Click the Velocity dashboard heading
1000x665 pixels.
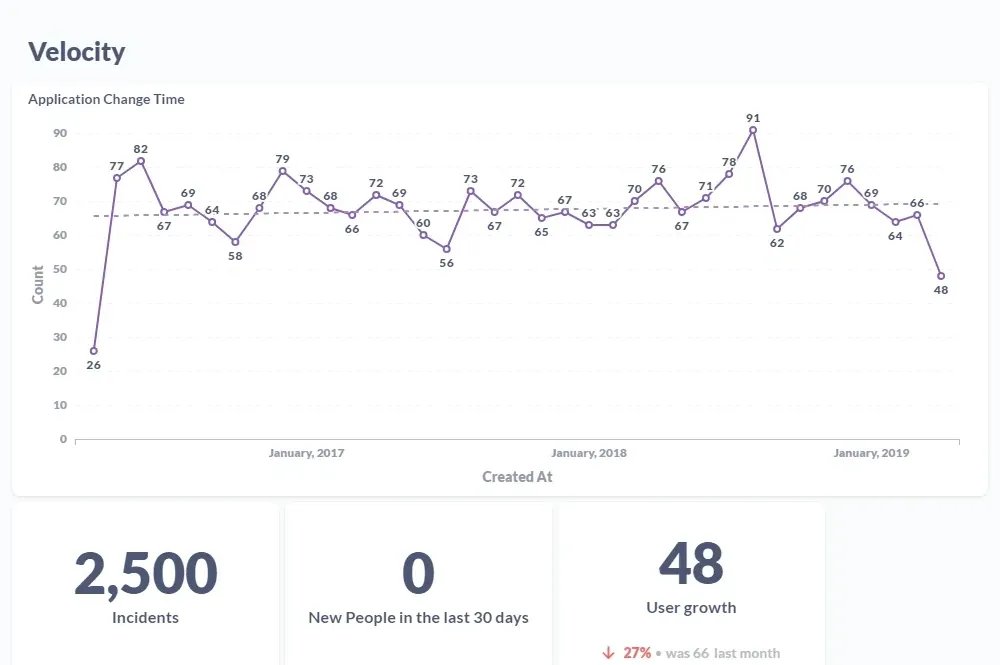(x=77, y=52)
